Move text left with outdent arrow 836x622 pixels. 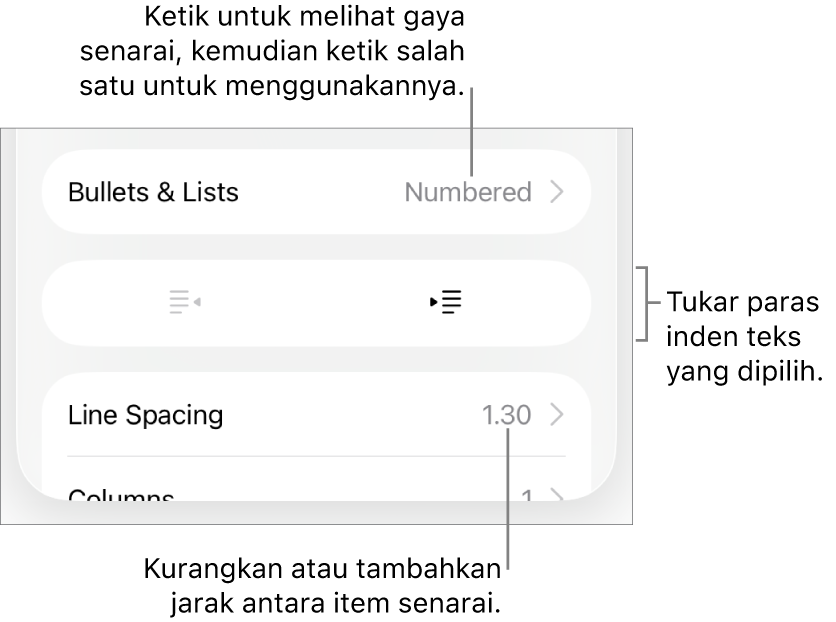point(185,302)
